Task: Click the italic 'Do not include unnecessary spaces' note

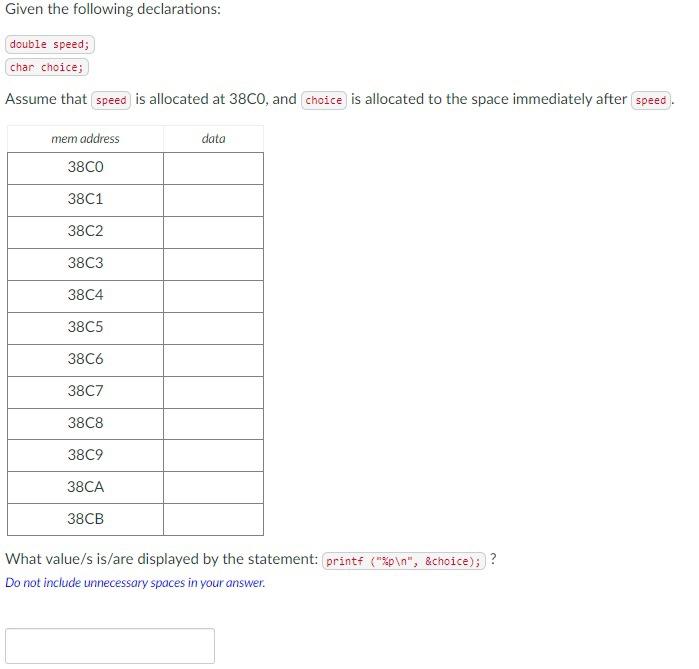Action: pyautogui.click(x=135, y=583)
